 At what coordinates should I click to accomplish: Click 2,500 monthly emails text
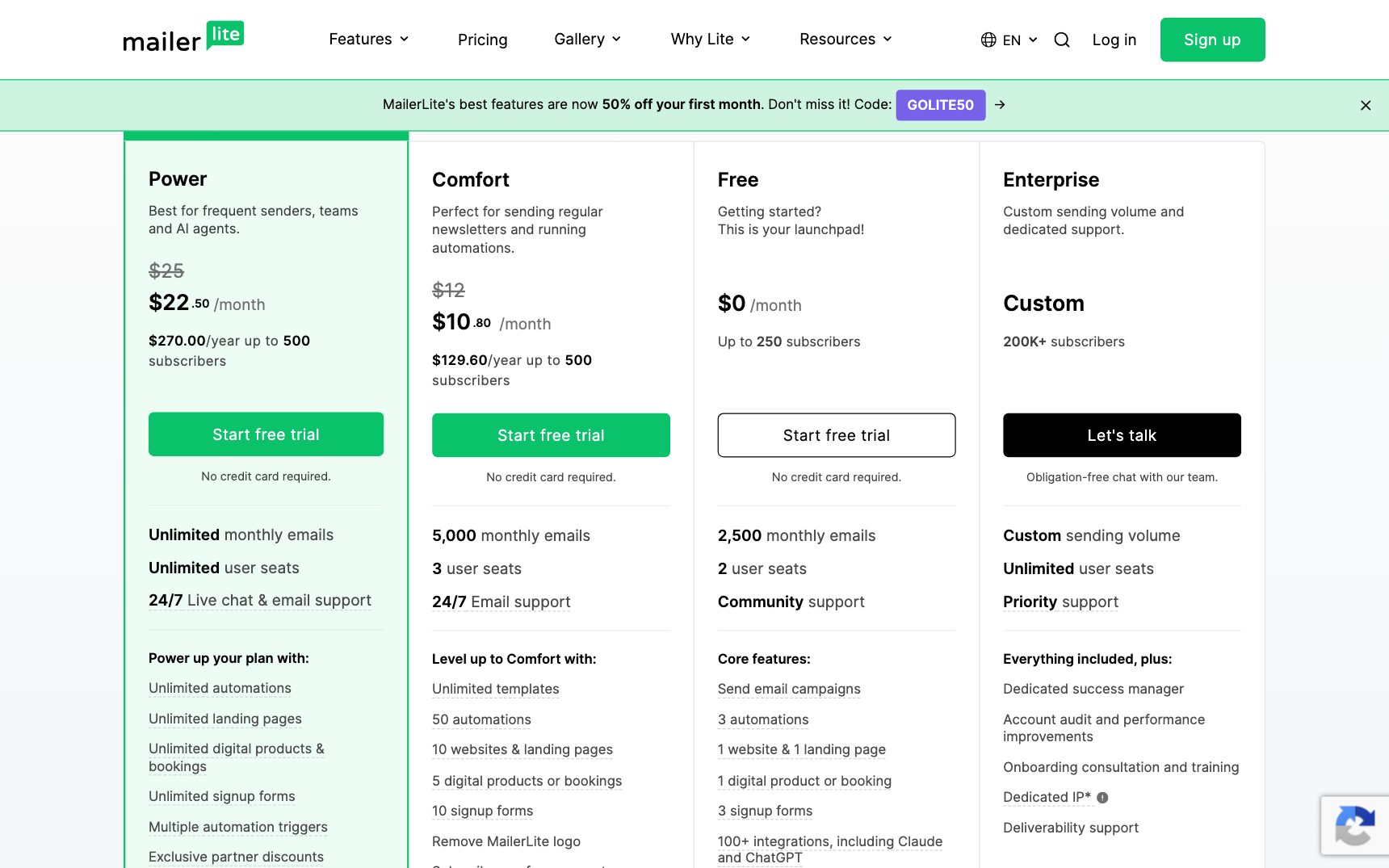pyautogui.click(x=797, y=535)
